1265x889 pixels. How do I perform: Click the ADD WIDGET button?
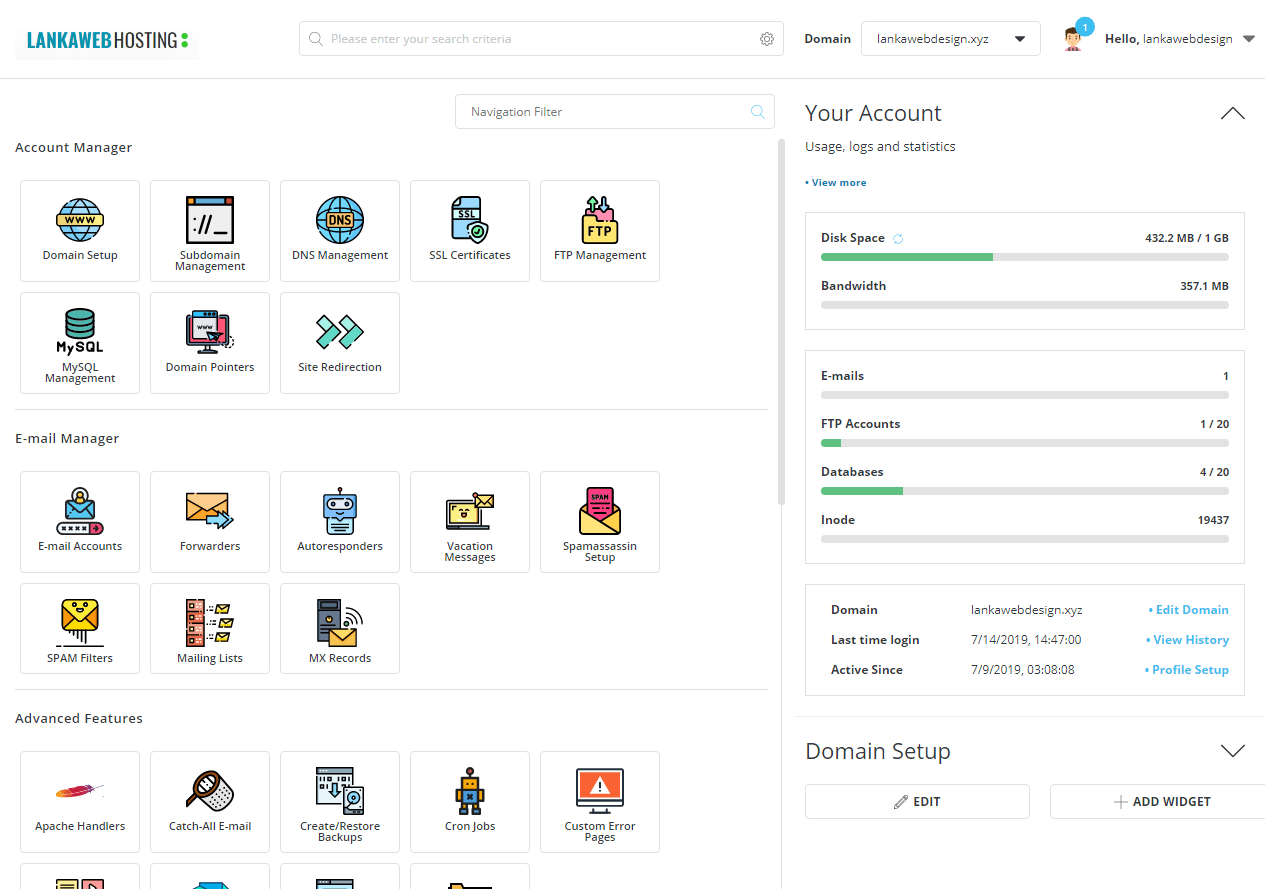[1157, 802]
